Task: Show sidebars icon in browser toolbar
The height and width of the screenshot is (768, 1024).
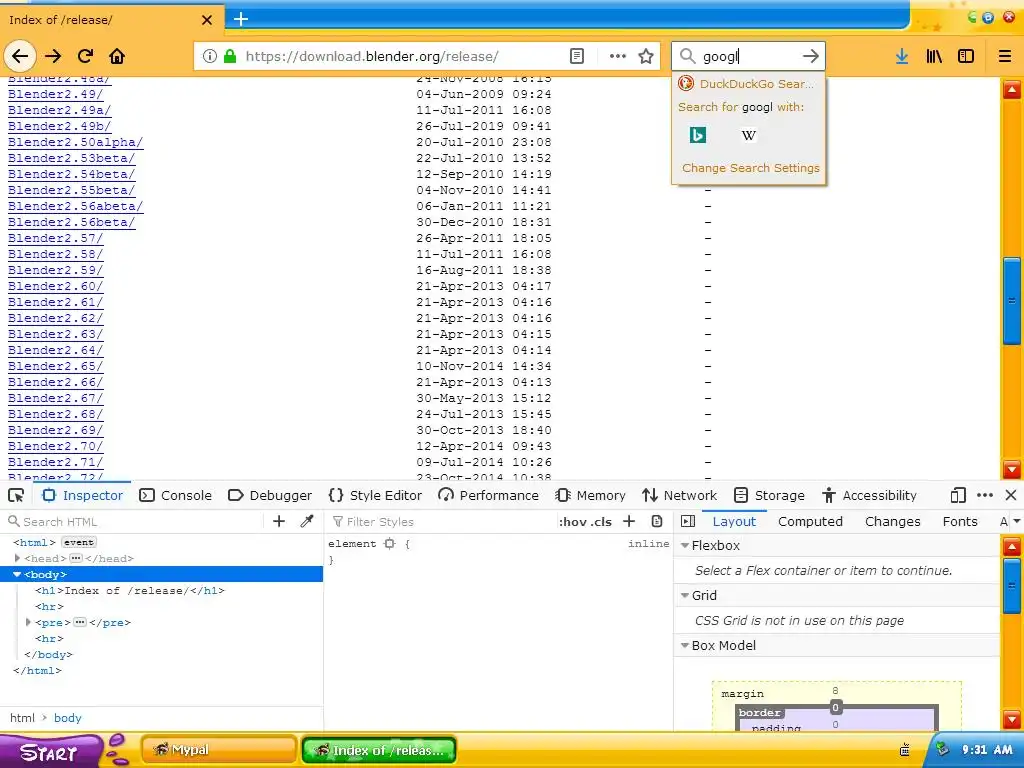Action: (966, 56)
